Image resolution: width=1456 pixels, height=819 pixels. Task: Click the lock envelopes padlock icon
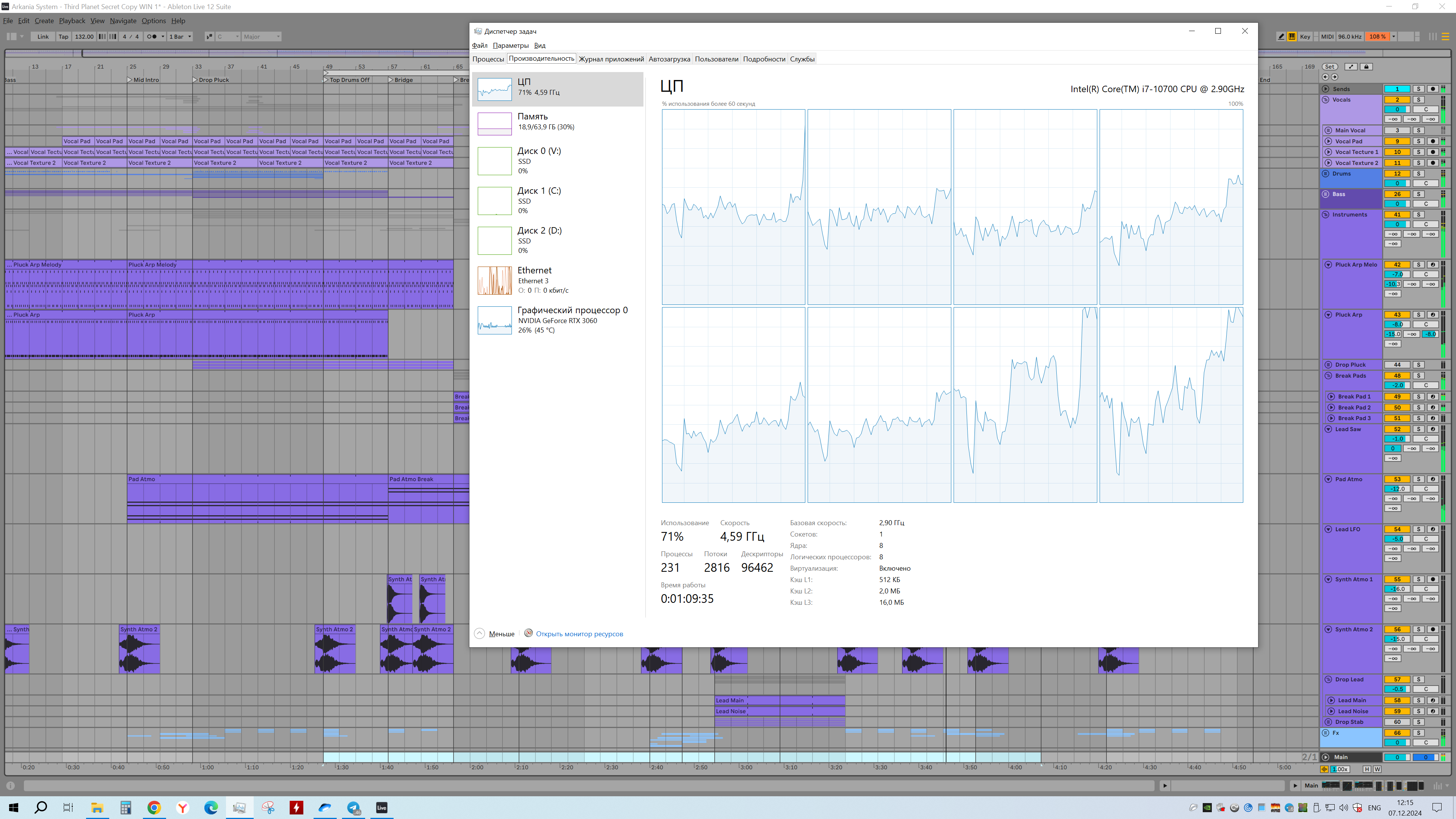coord(1366,67)
